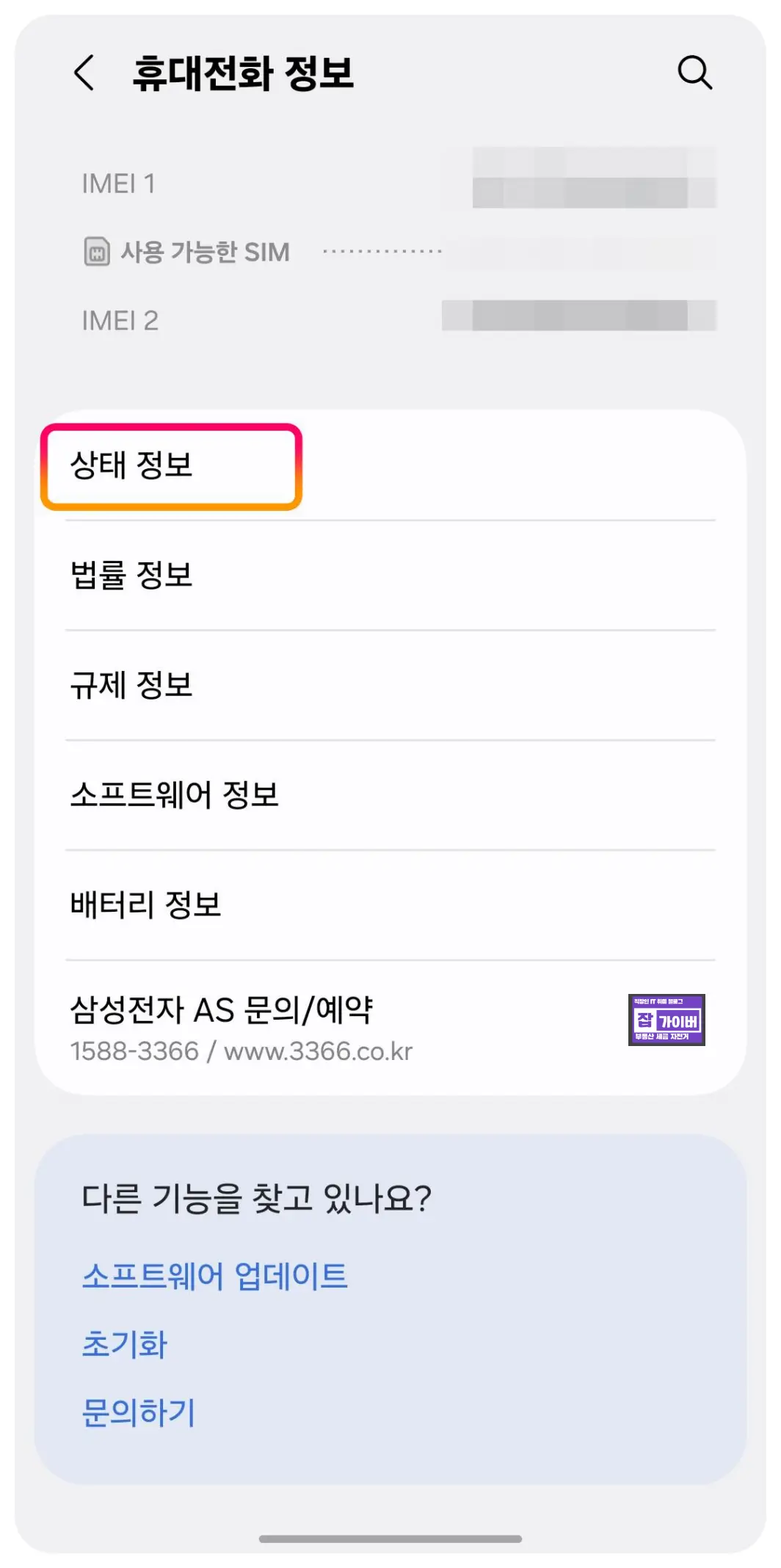
Task: Open 법률 정보 entry
Action: (x=390, y=575)
